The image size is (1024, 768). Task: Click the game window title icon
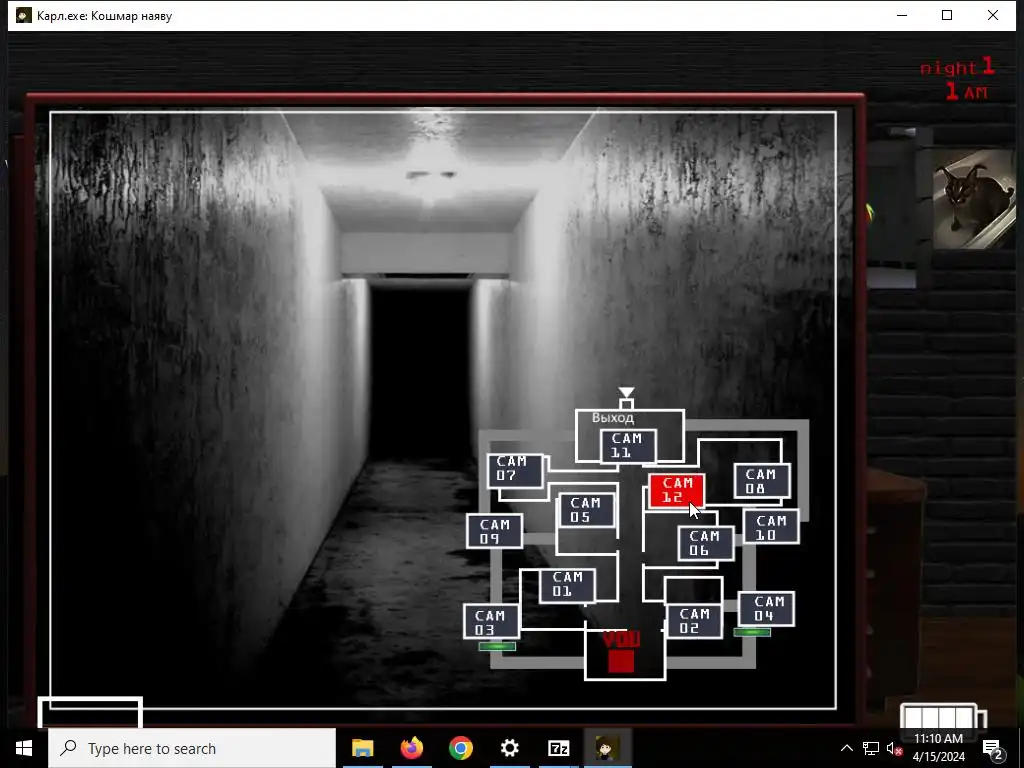point(24,16)
